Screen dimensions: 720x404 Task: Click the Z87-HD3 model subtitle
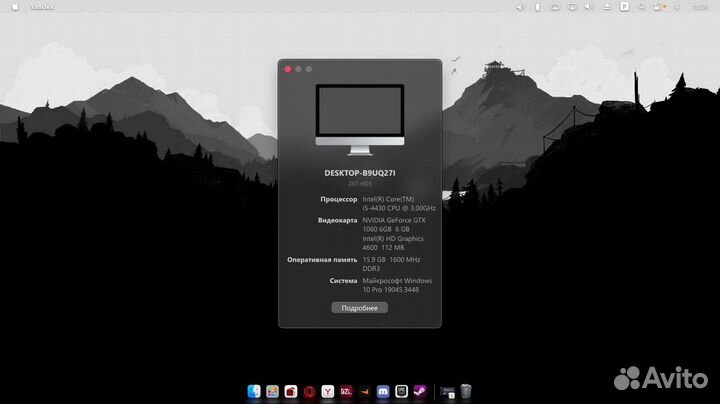[x=360, y=184]
